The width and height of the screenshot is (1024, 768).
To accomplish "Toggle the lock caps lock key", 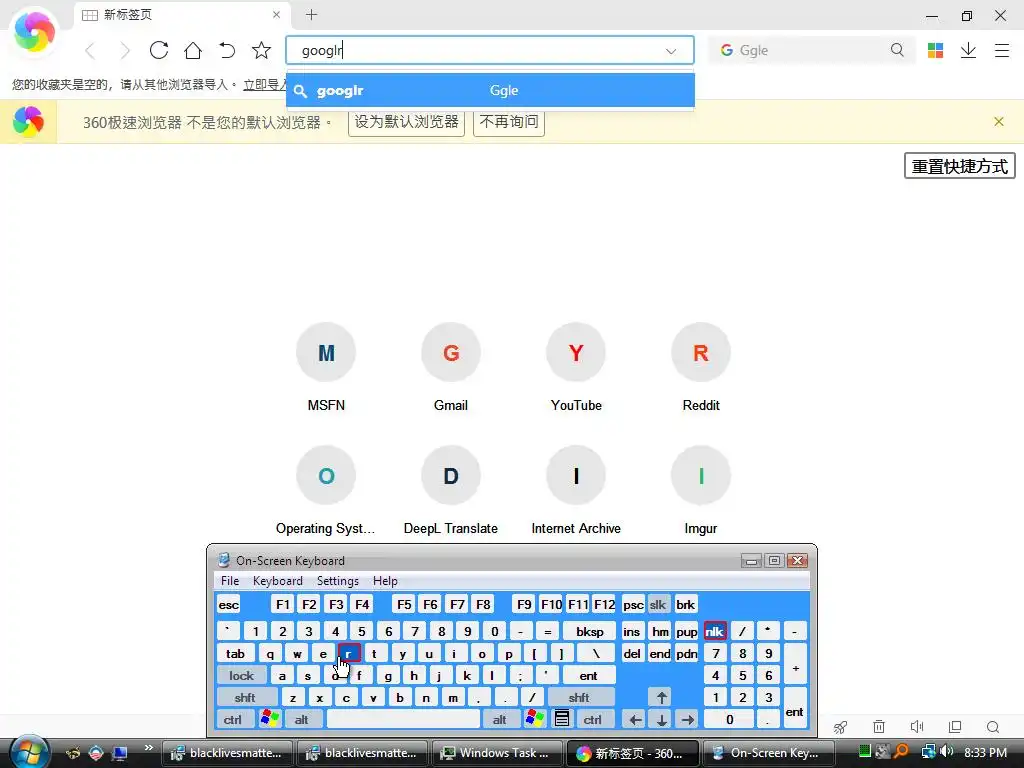I will (x=241, y=676).
